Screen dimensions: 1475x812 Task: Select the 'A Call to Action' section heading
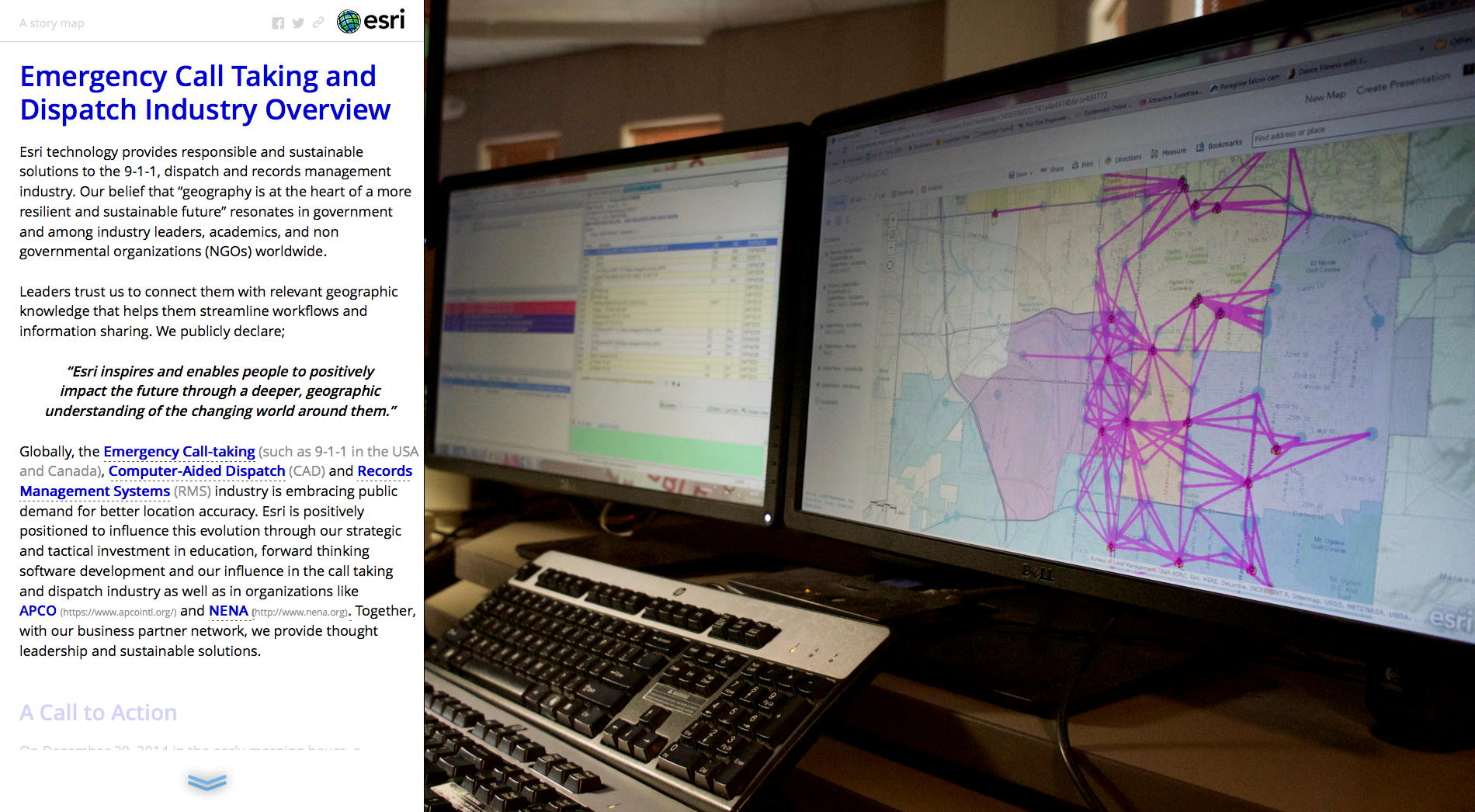(x=99, y=713)
